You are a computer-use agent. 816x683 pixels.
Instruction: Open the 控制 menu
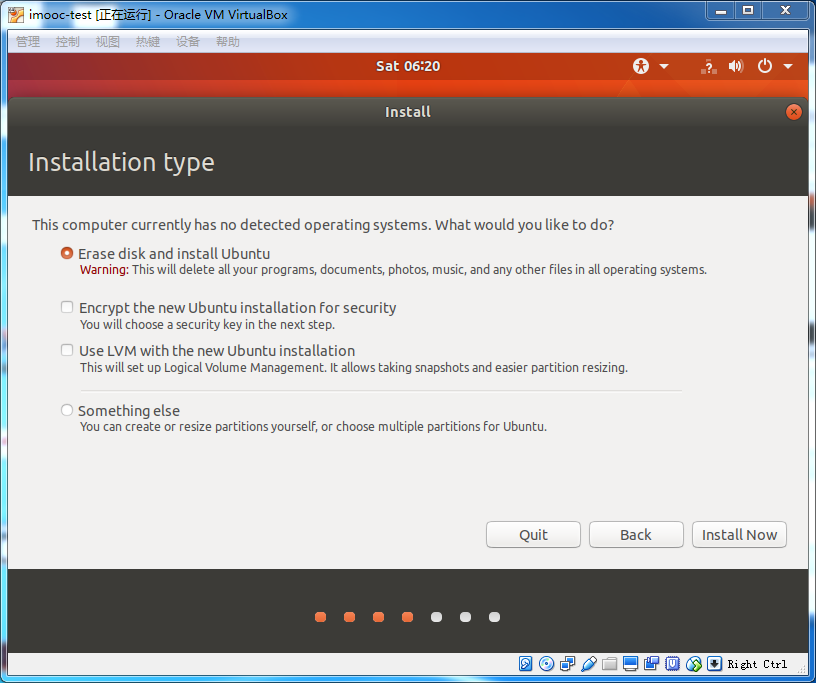click(68, 42)
